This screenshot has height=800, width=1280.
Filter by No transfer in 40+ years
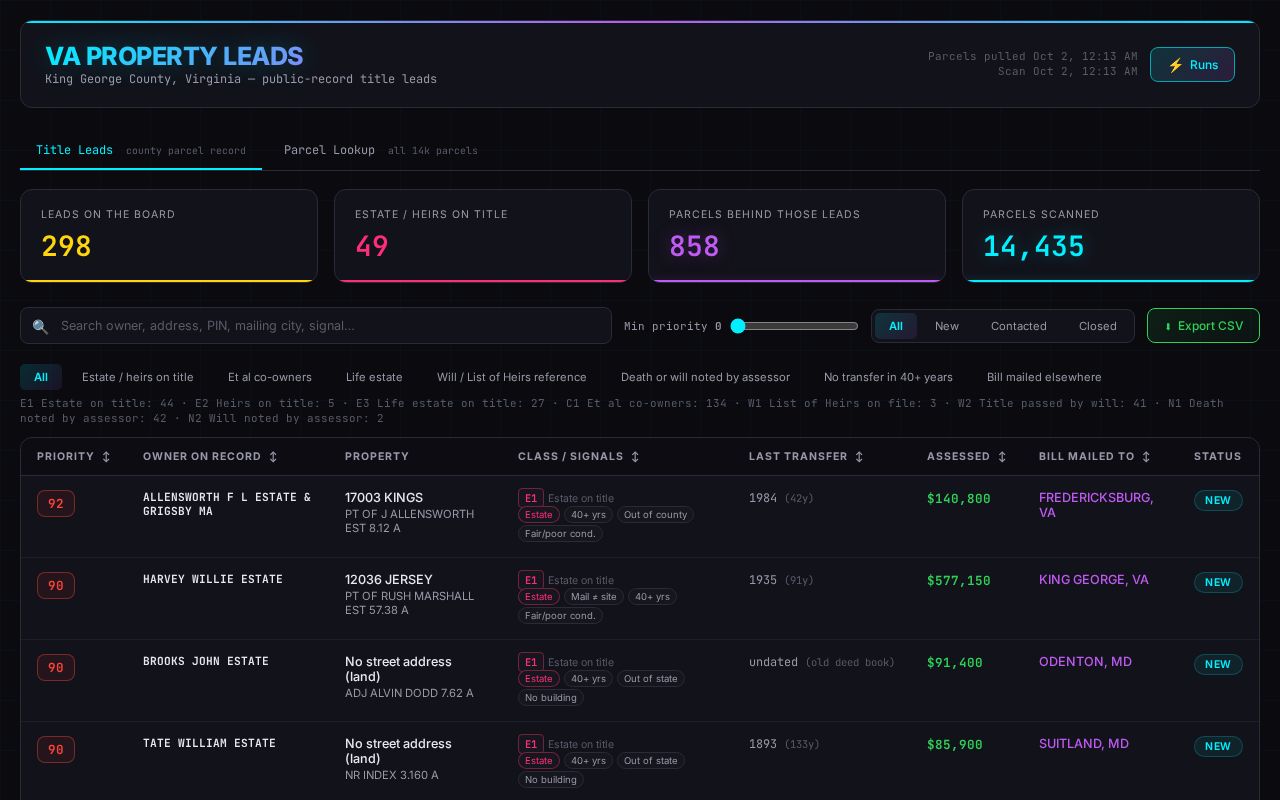(888, 377)
